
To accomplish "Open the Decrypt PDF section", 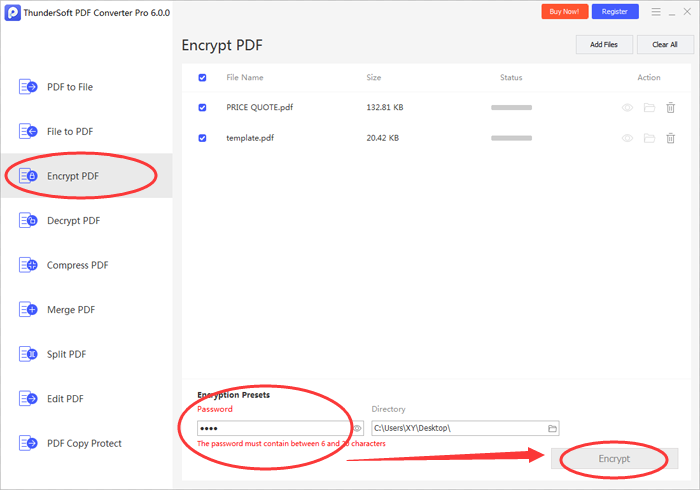I will [73, 220].
